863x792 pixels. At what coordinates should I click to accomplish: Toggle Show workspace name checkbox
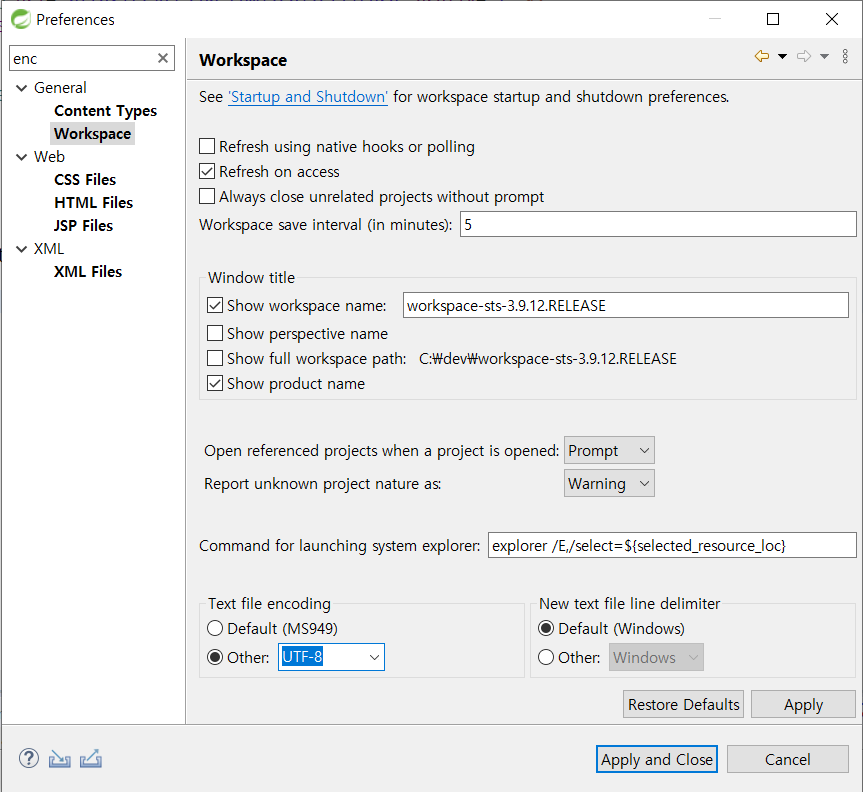tap(215, 305)
